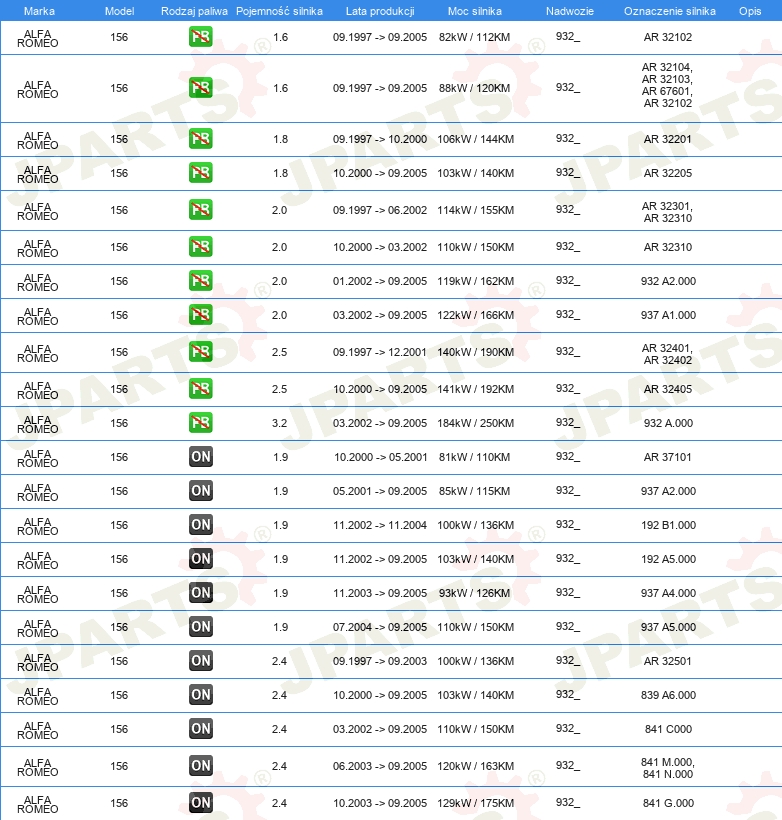782x820 pixels.
Task: Select the 82kW / 112KM power cell
Action: [x=474, y=37]
